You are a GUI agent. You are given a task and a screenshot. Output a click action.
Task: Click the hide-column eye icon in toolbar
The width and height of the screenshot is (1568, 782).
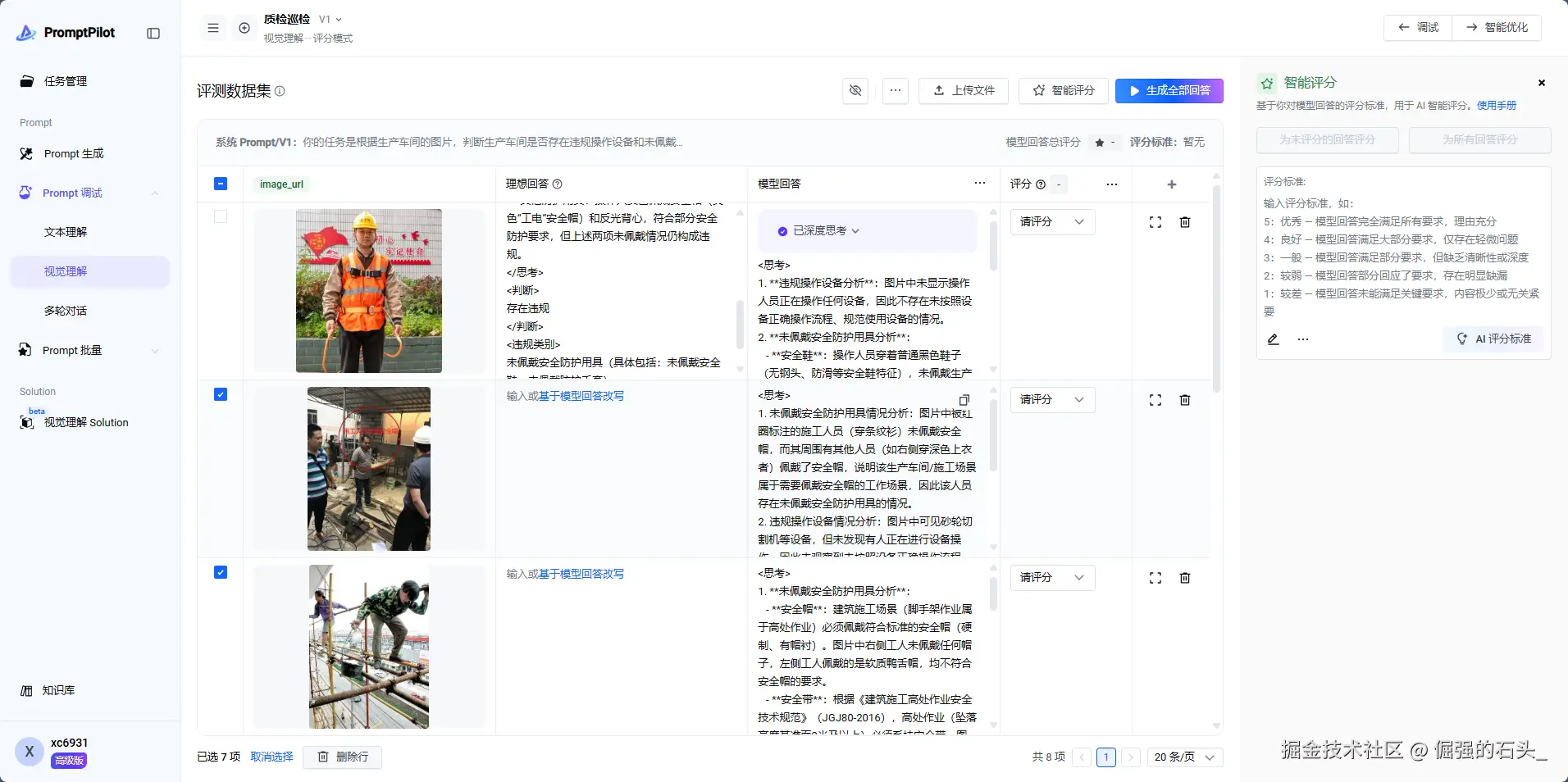tap(855, 91)
